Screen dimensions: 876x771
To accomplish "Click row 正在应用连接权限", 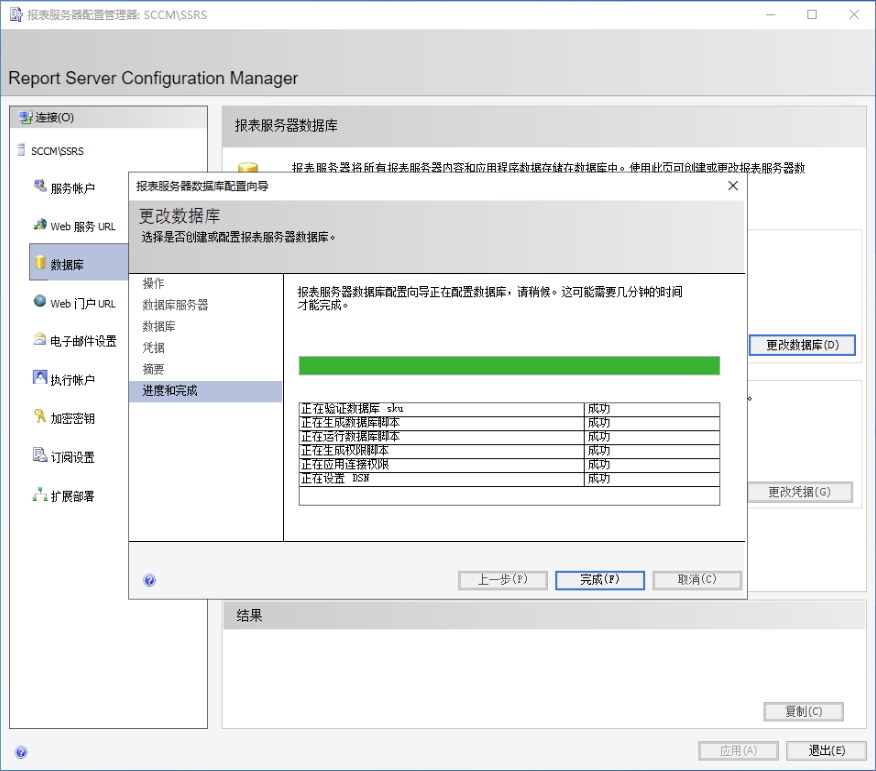I will (x=509, y=465).
